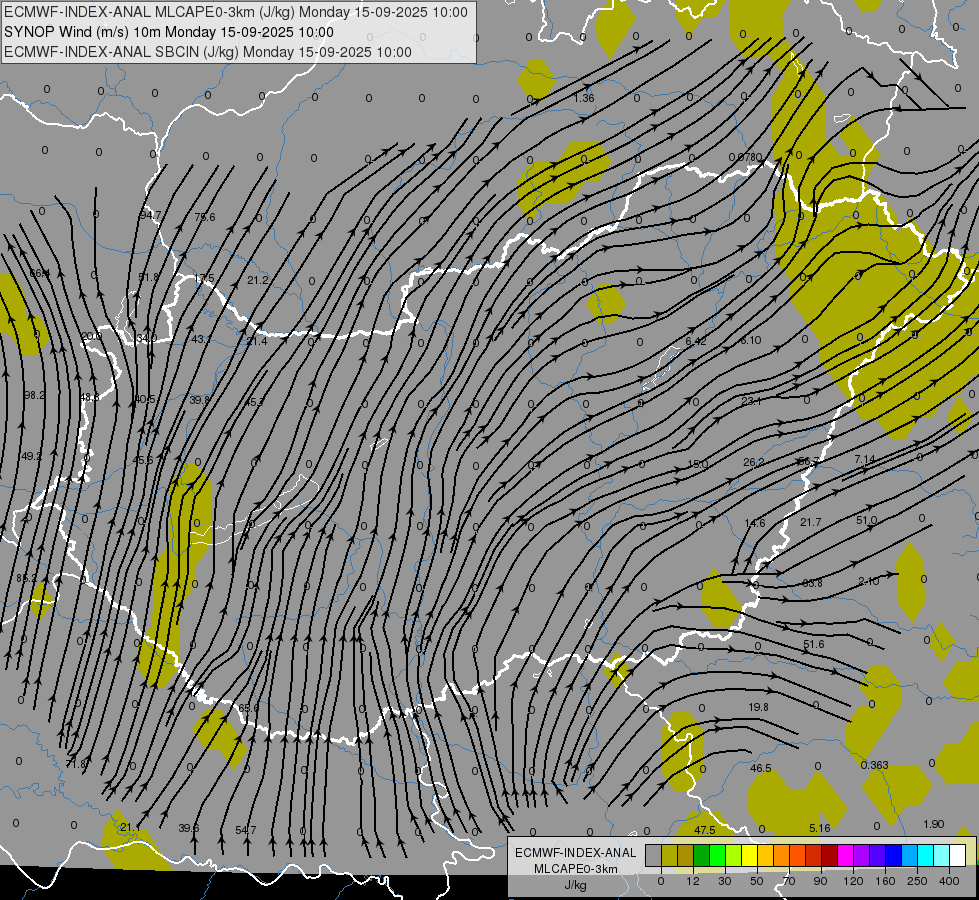The height and width of the screenshot is (900, 979).
Task: Click the MLCAPE0-3km title line in header
Action: [x=236, y=12]
